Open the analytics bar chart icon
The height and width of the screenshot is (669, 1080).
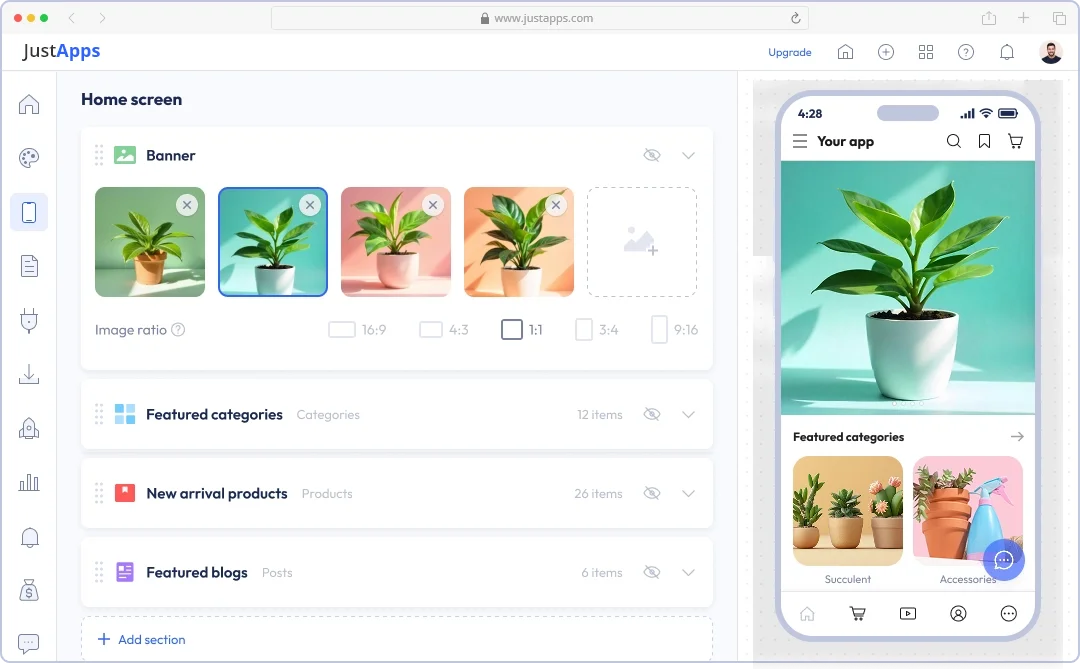(x=29, y=483)
